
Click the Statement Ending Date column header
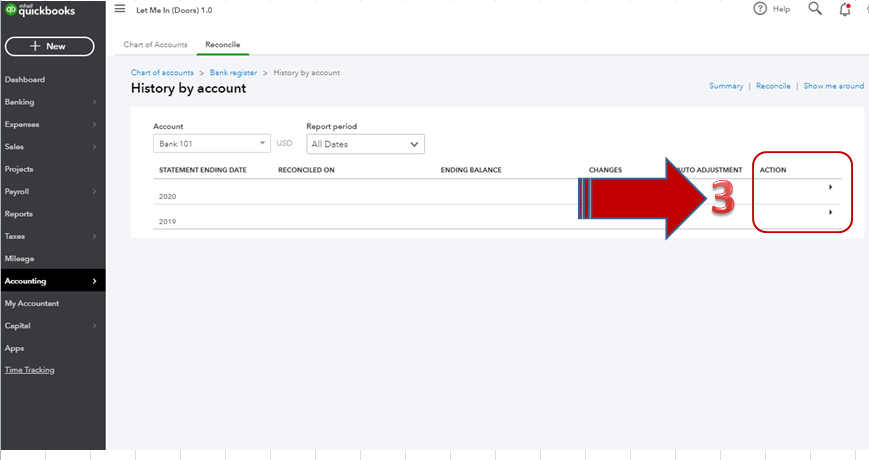pyautogui.click(x=203, y=170)
